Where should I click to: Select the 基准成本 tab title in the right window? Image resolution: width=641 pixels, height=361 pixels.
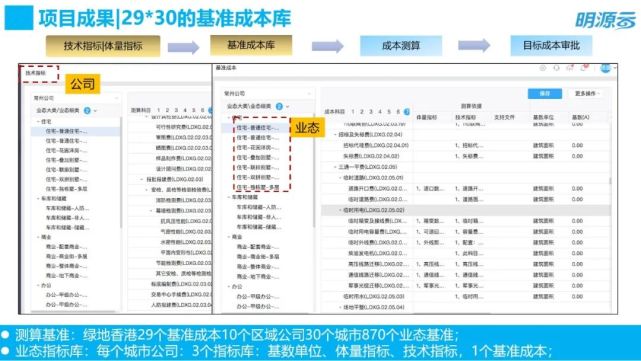226,68
